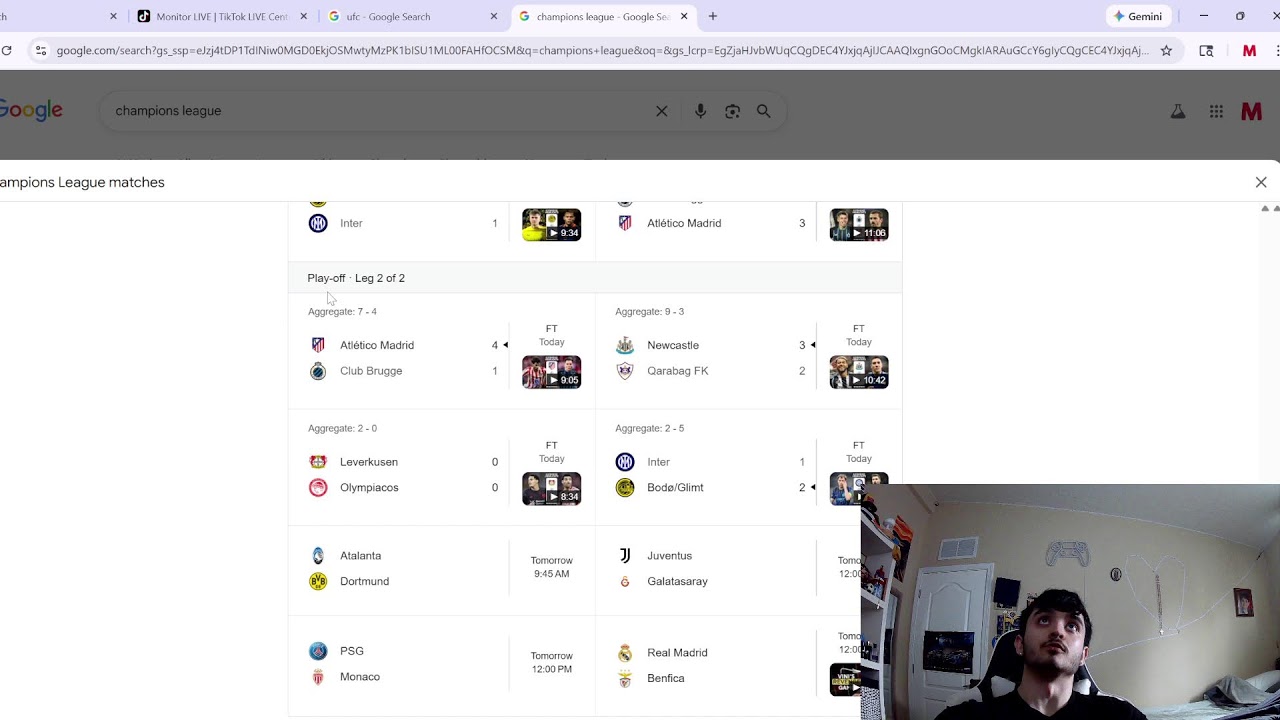Reload the current page
The height and width of the screenshot is (720, 1280).
pyautogui.click(x=7, y=50)
